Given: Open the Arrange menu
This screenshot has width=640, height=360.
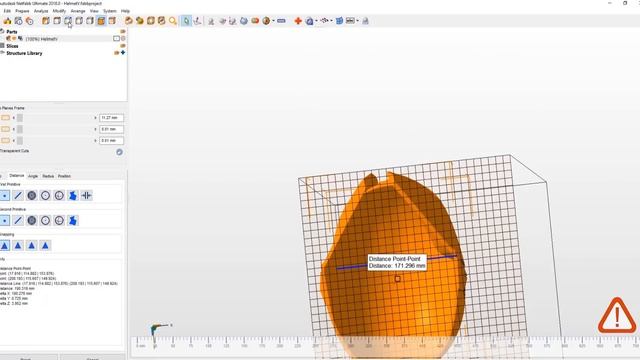Looking at the screenshot, I should 78,11.
